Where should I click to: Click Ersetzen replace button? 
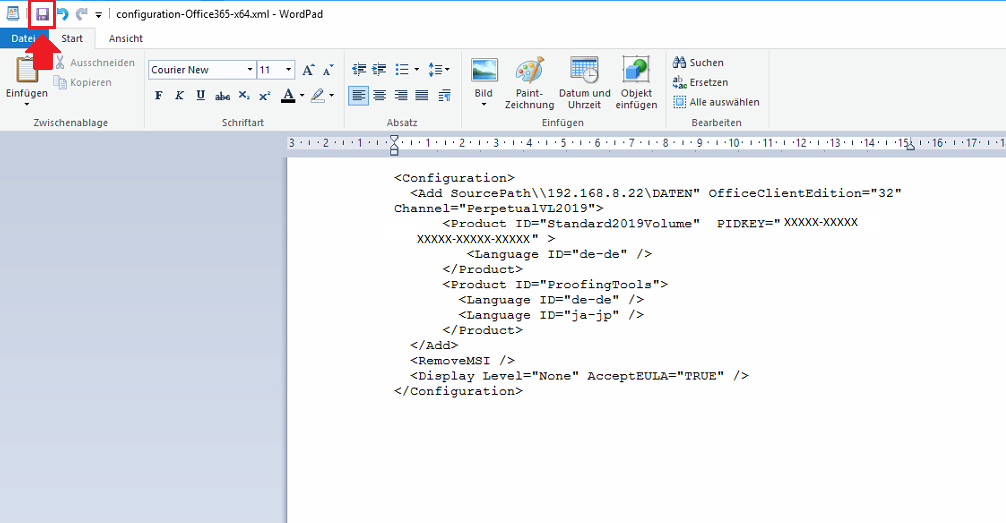(700, 82)
